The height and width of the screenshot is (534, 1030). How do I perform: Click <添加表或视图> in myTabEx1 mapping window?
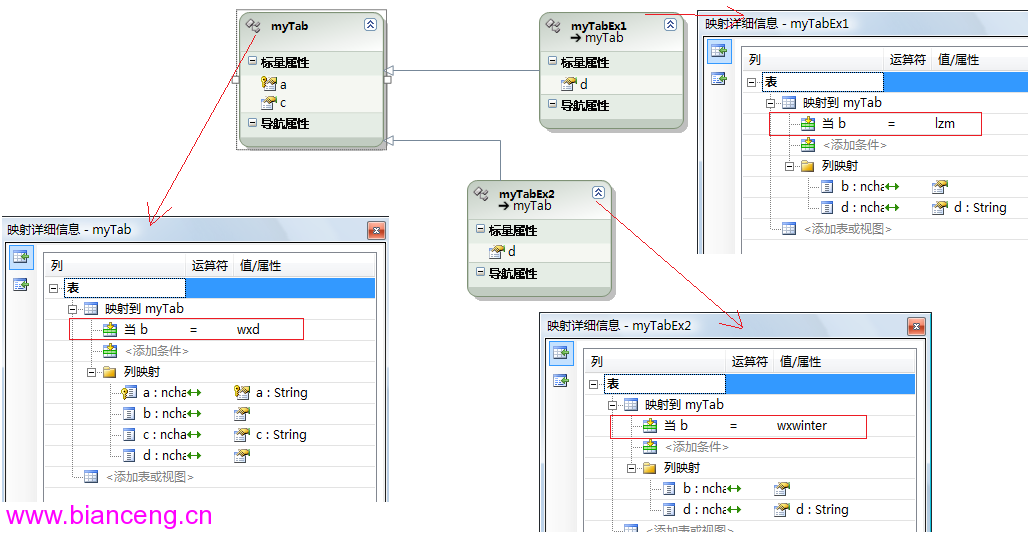pyautogui.click(x=848, y=229)
